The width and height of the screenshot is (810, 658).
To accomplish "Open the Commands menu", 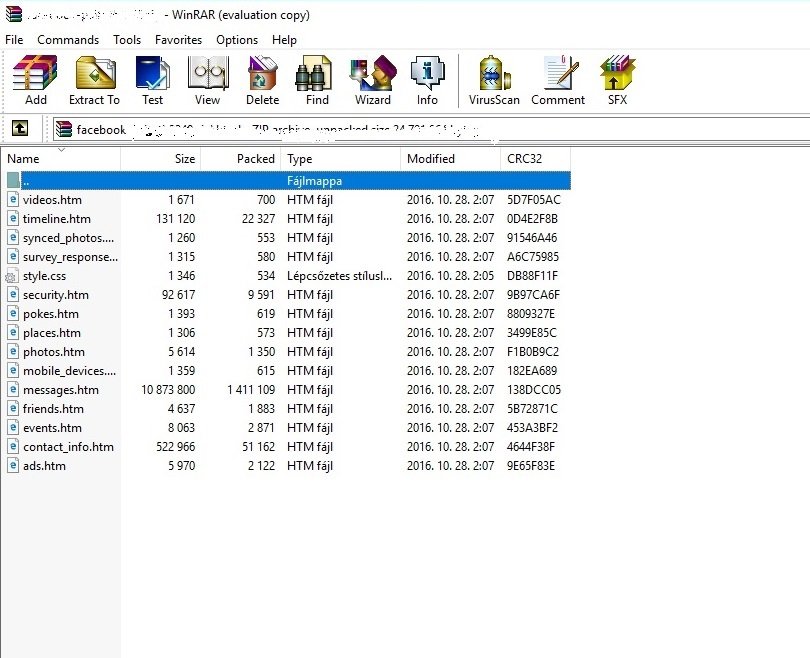I will click(x=68, y=40).
